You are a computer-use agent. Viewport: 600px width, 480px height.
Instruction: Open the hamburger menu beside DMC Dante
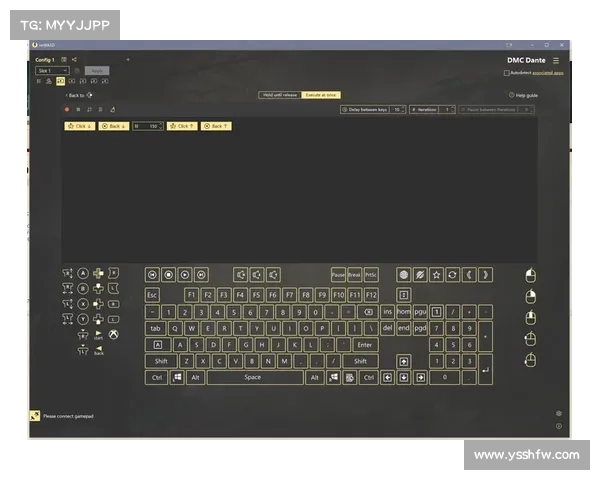[x=557, y=60]
